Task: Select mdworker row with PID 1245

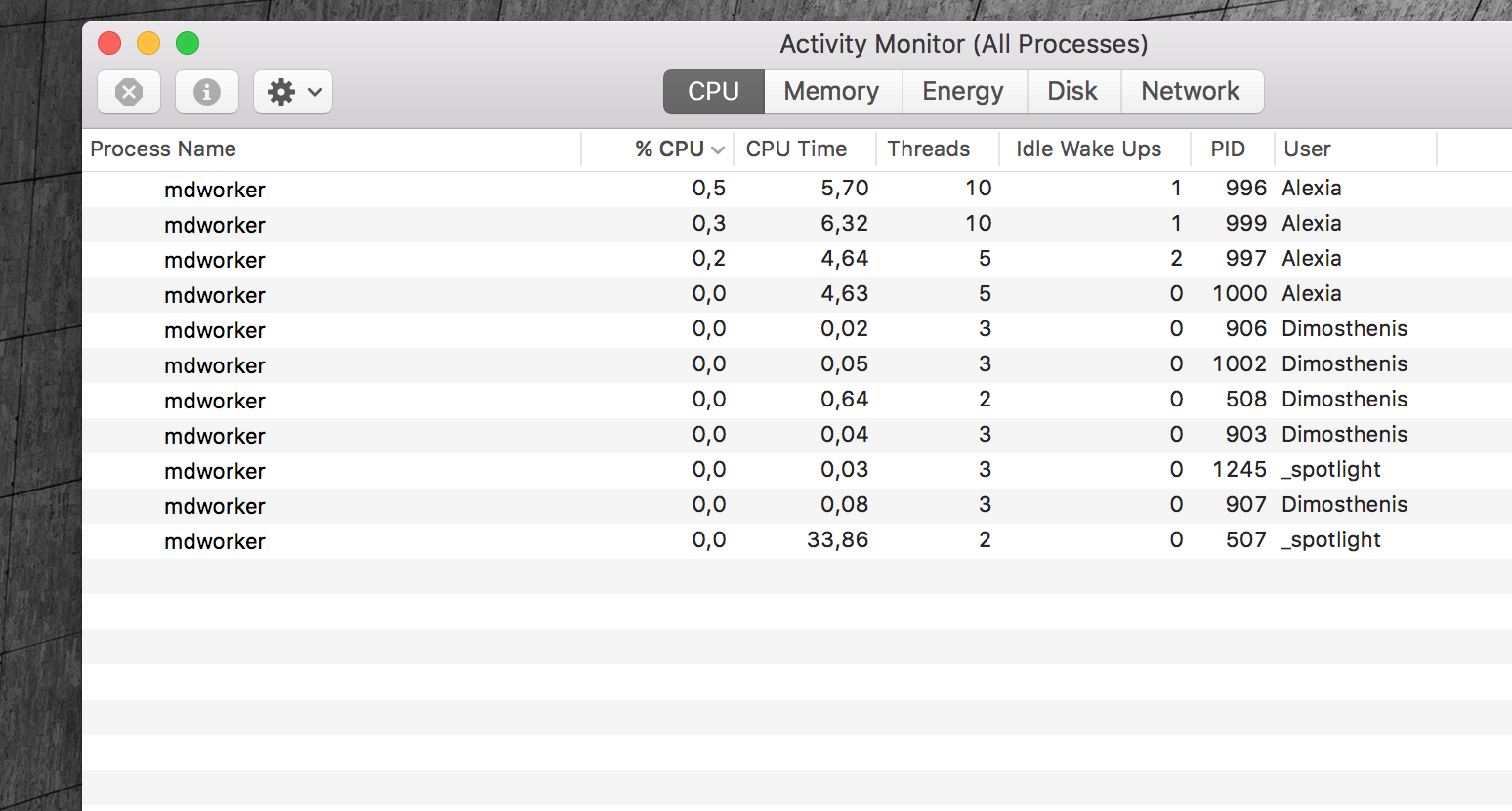Action: click(797, 471)
